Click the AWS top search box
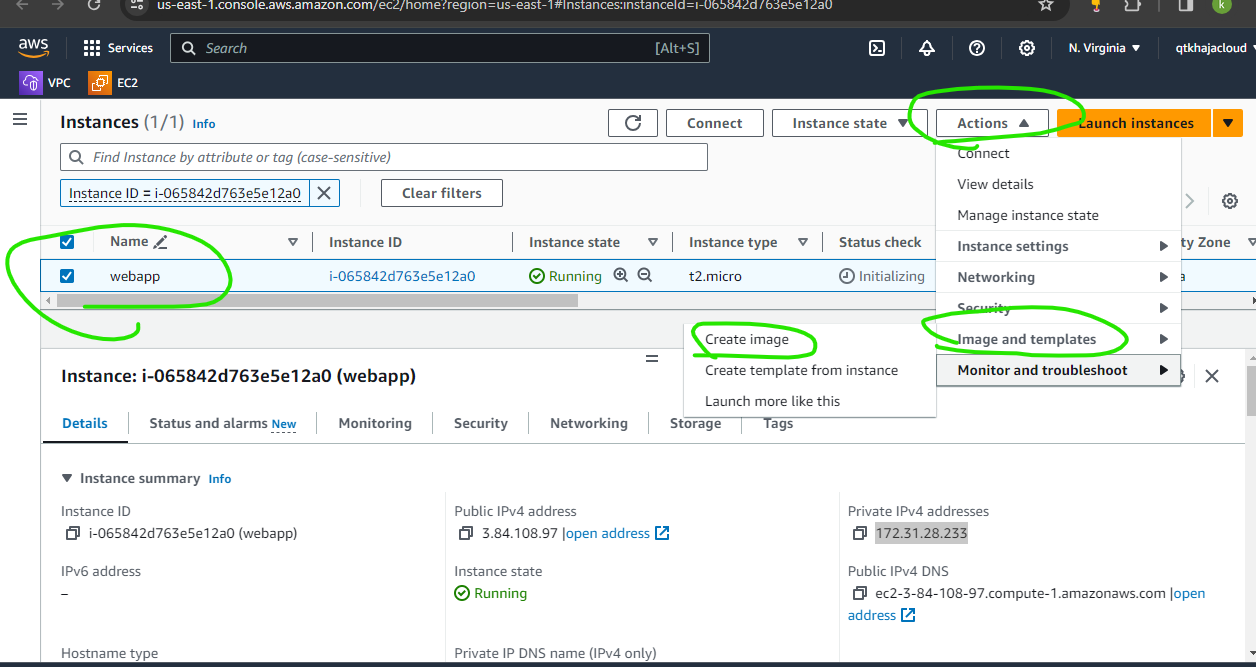Image resolution: width=1256 pixels, height=667 pixels. pos(440,48)
